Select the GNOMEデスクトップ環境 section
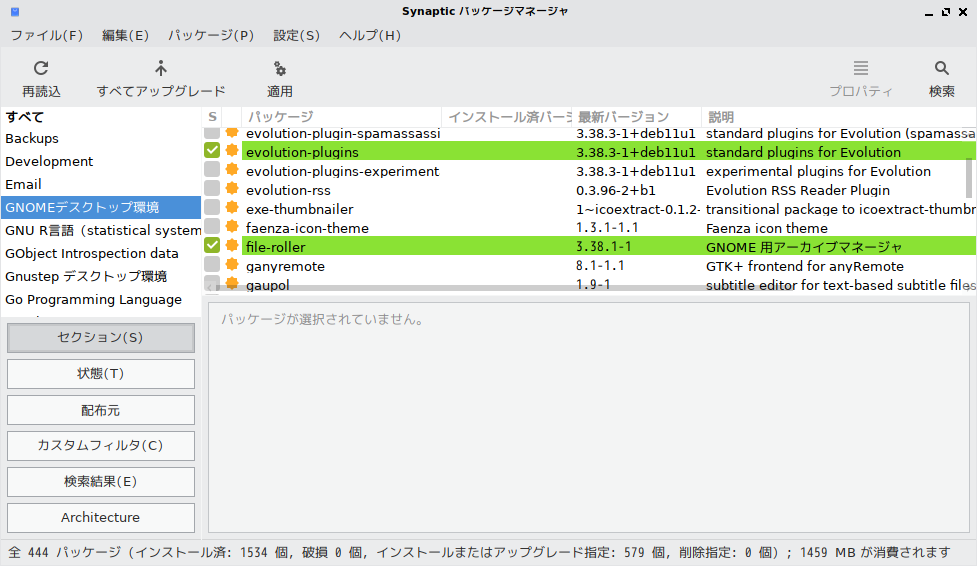 point(101,208)
